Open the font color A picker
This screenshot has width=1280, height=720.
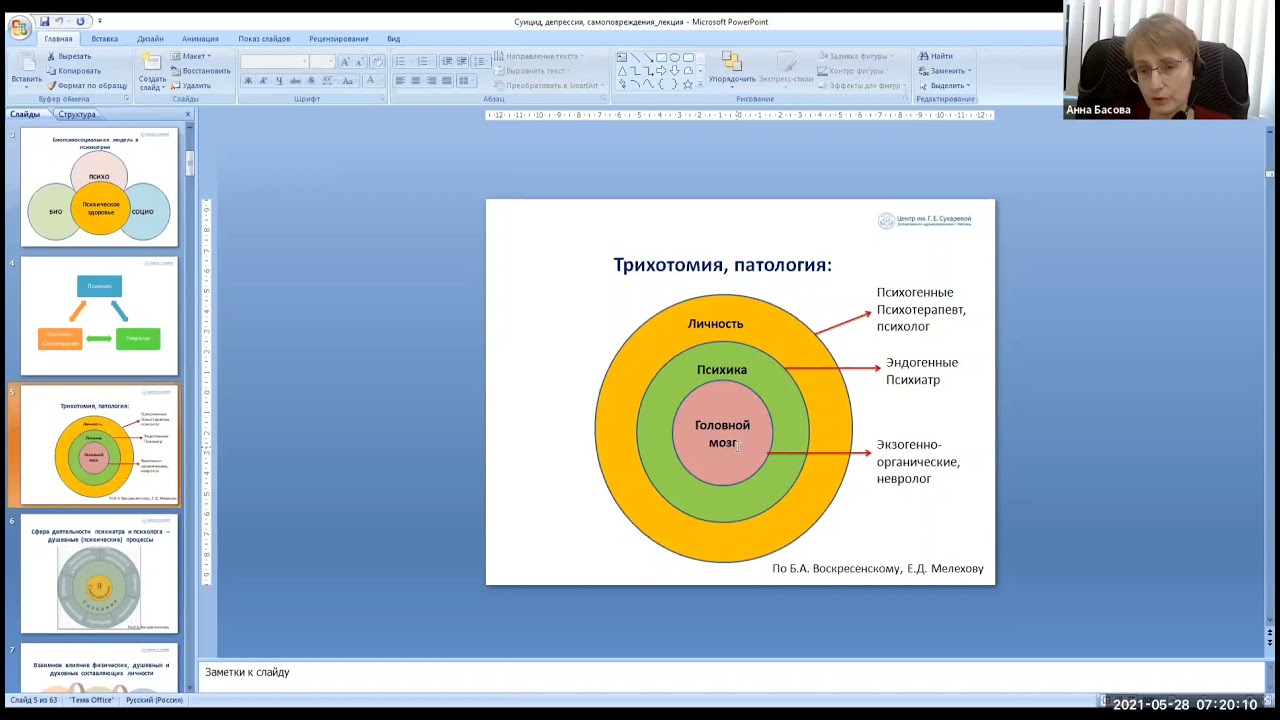coord(371,81)
